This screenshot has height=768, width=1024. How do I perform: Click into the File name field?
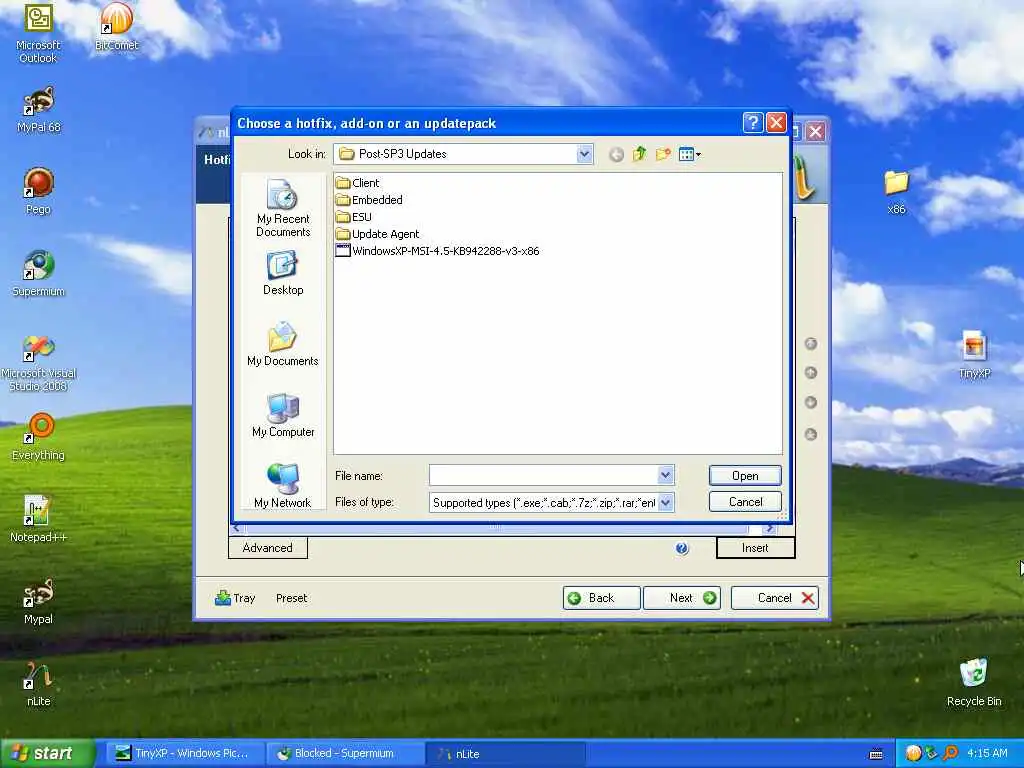coord(543,475)
